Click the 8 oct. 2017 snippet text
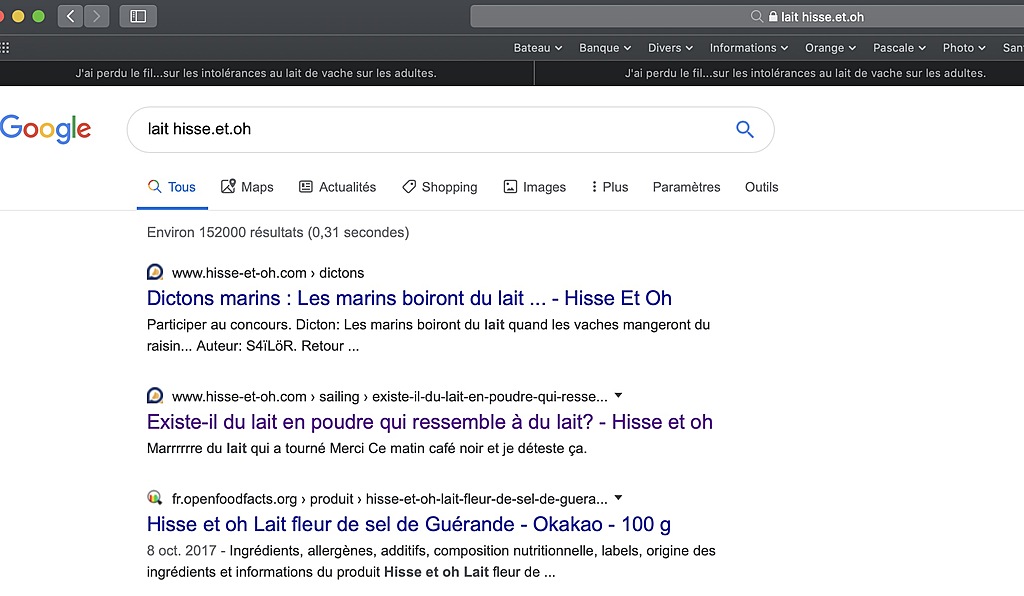This screenshot has height=596, width=1024. coord(431,561)
